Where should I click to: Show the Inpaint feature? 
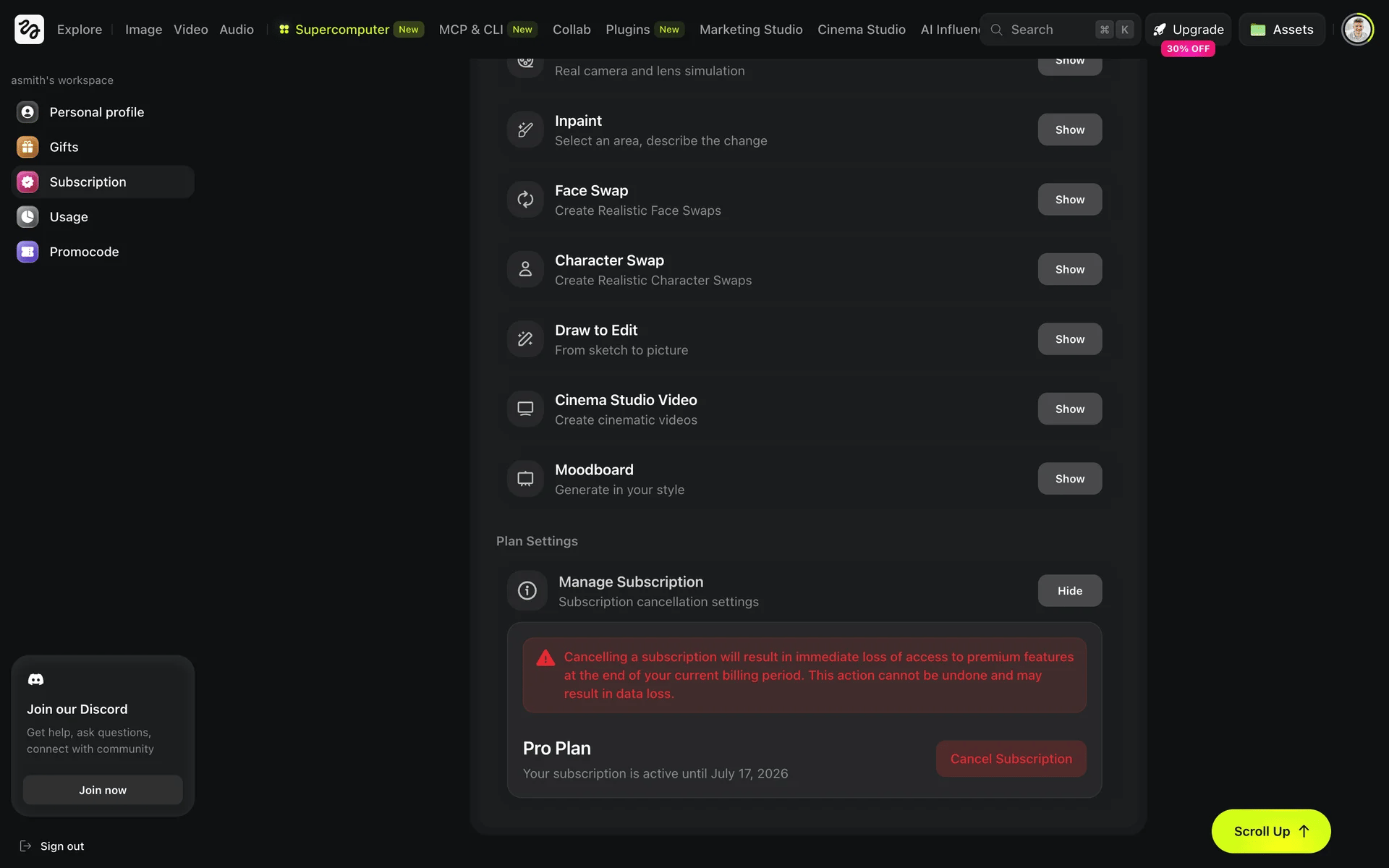[x=1069, y=129]
